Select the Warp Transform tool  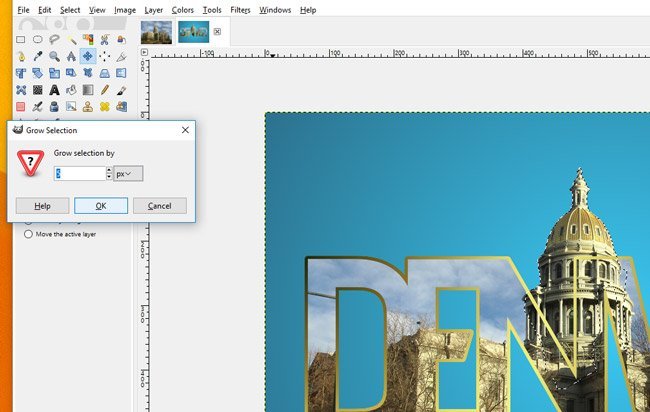[x=38, y=90]
